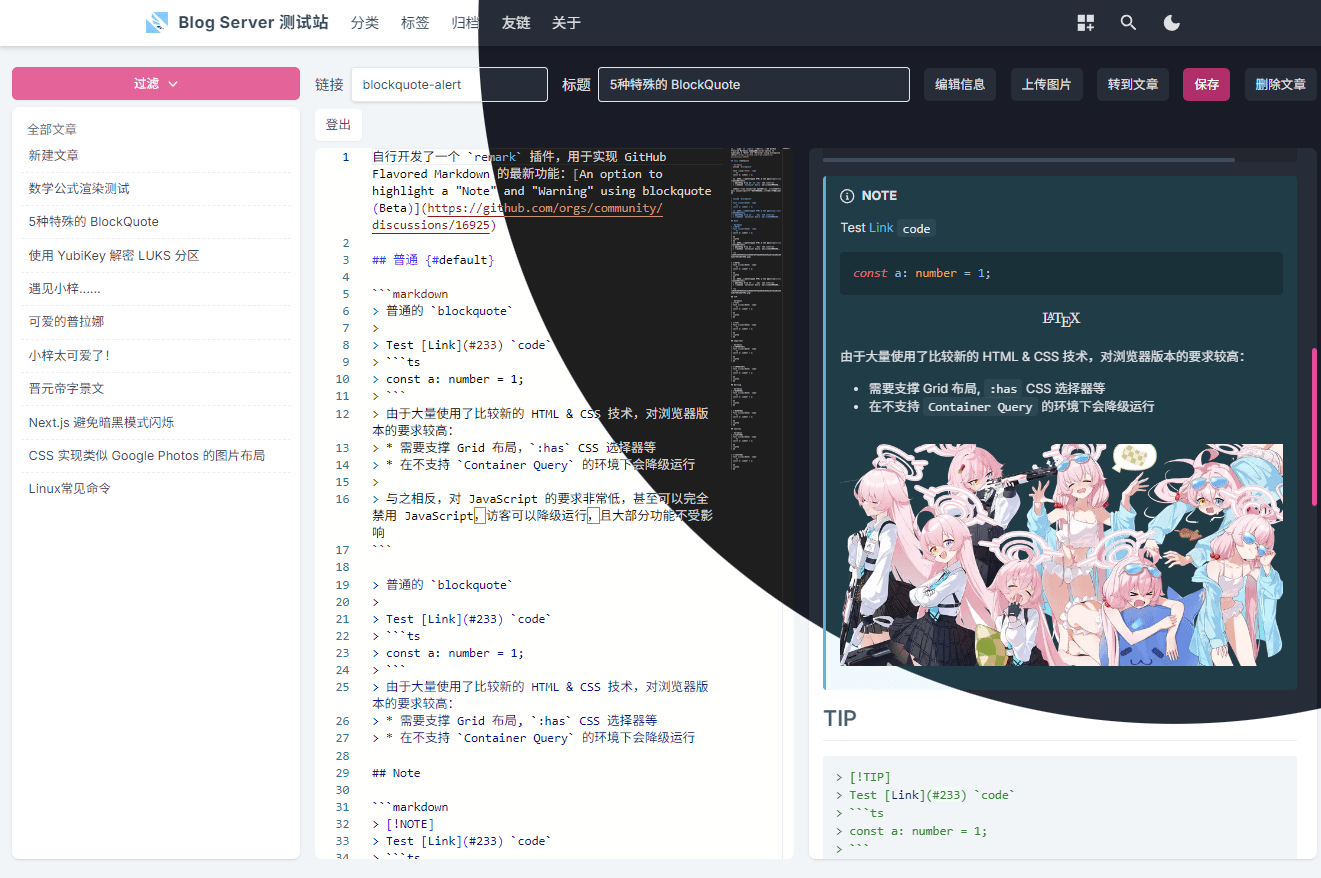
Task: Click the preview pane vertical scrollbar
Action: pyautogui.click(x=1314, y=426)
